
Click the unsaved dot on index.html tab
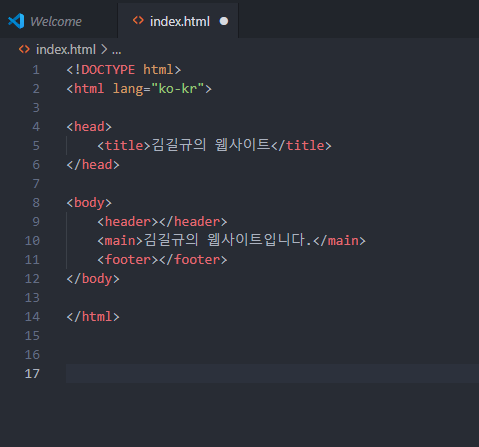pyautogui.click(x=224, y=21)
